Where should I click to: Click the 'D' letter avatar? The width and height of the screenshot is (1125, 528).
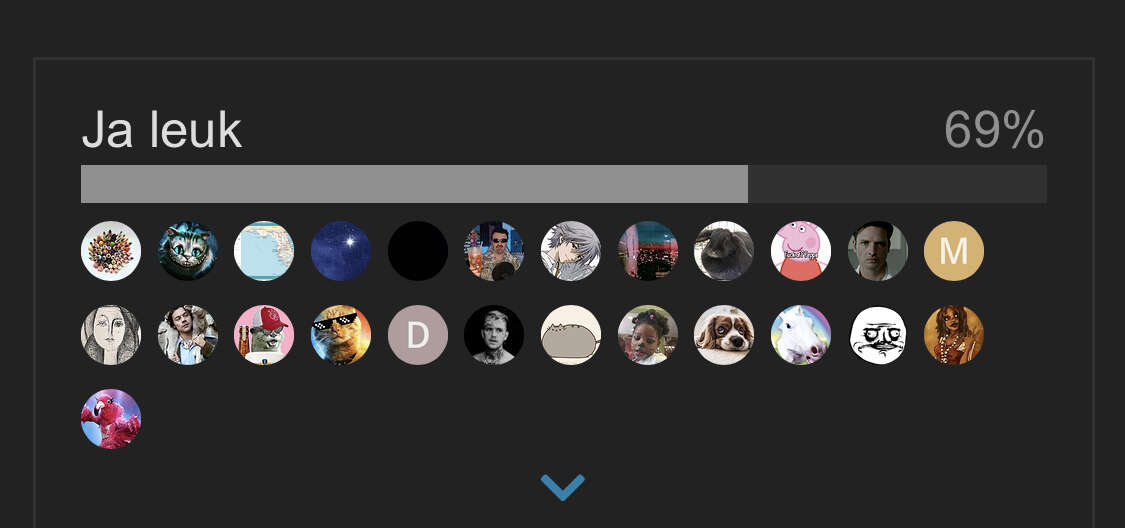(x=418, y=335)
